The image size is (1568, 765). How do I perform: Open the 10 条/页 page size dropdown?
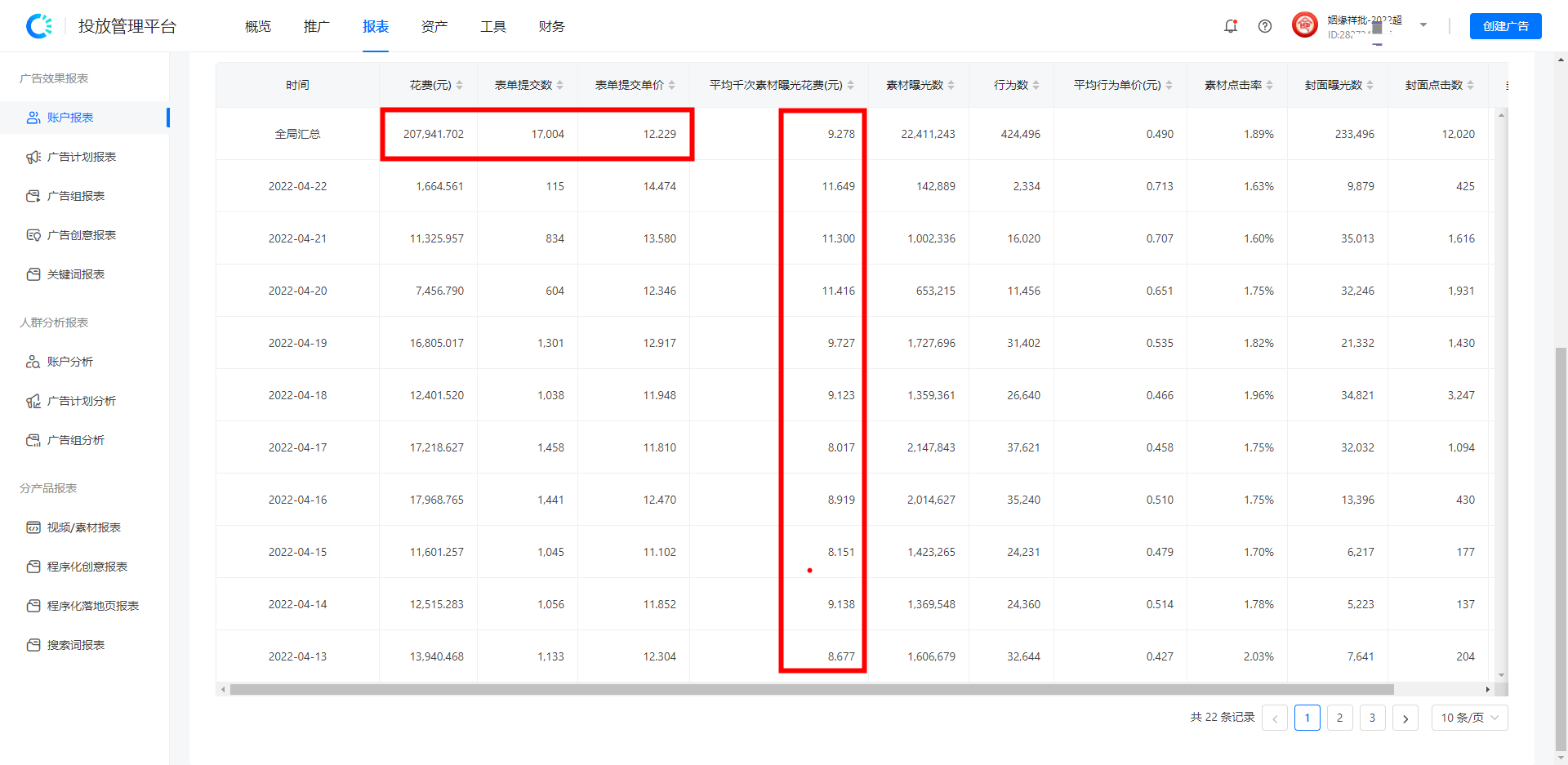[x=1469, y=718]
